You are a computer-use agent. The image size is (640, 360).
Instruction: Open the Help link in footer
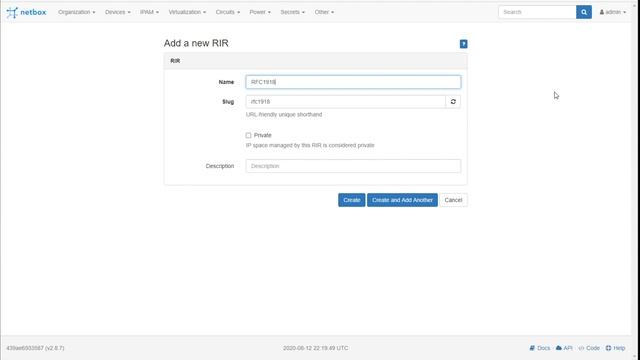pos(615,348)
